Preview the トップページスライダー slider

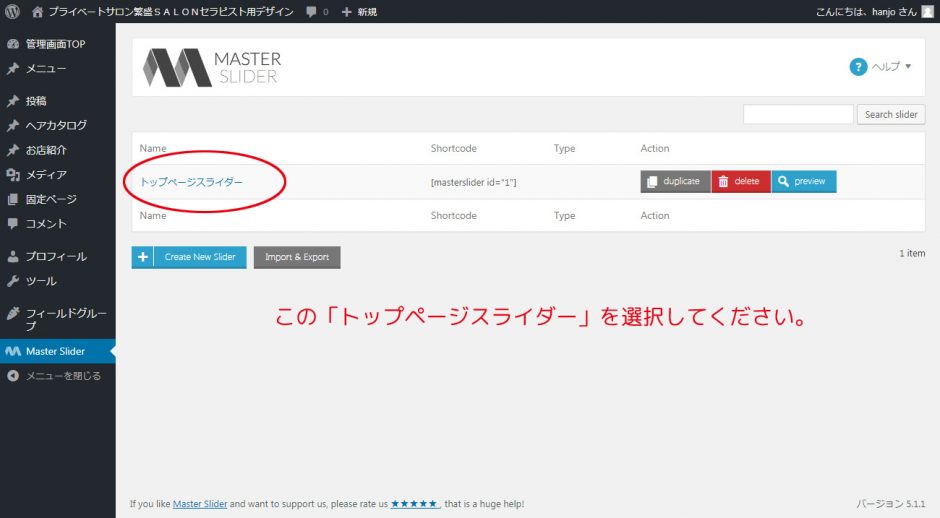(x=803, y=181)
